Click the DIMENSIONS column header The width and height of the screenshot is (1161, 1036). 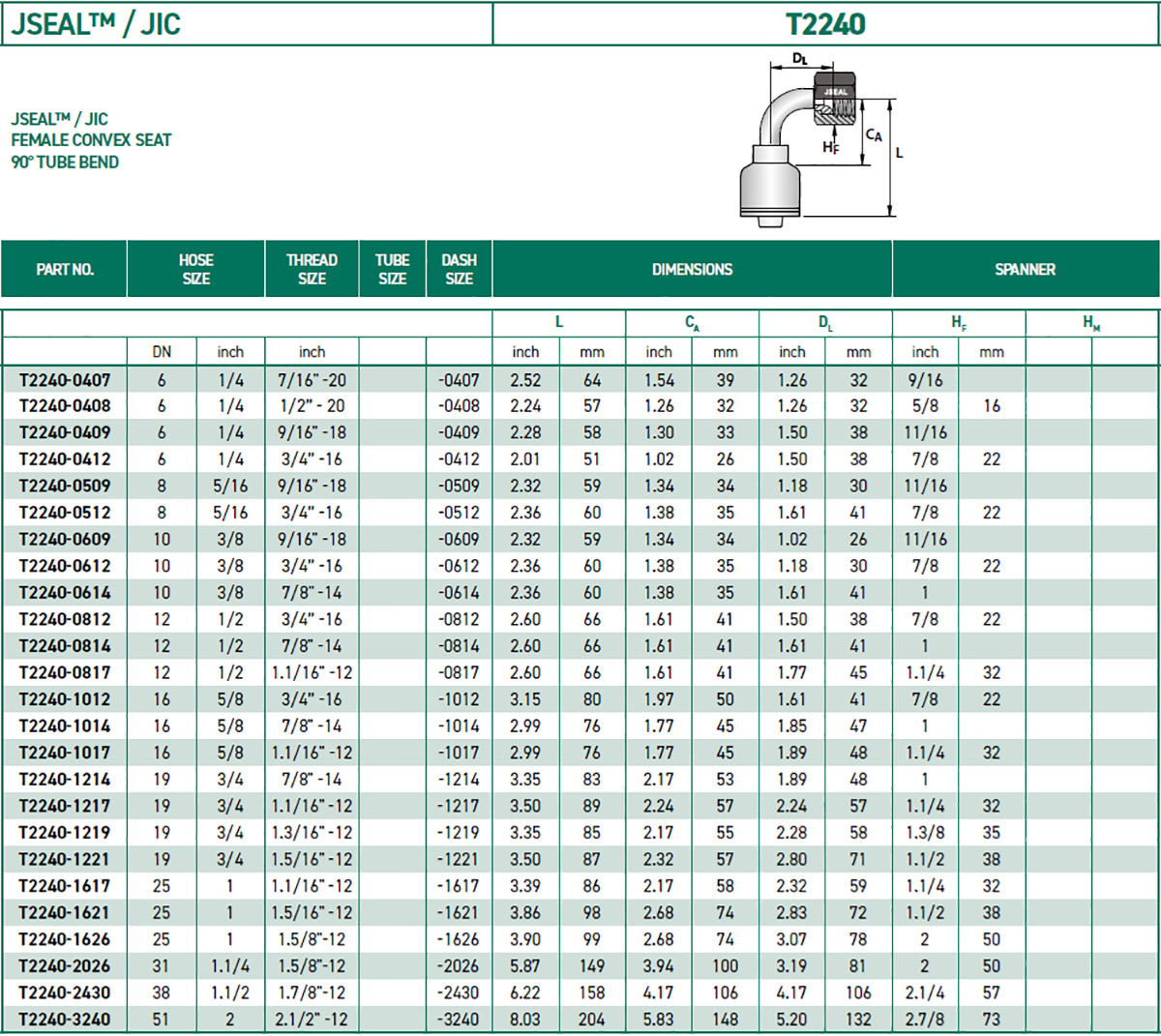tap(692, 269)
